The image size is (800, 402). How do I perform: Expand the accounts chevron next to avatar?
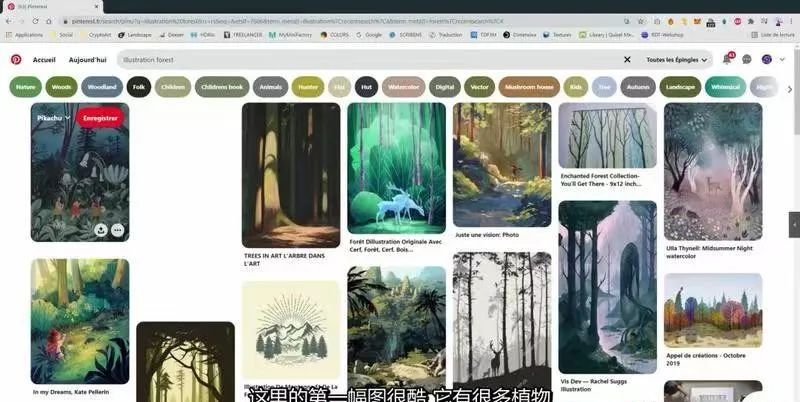(x=782, y=60)
